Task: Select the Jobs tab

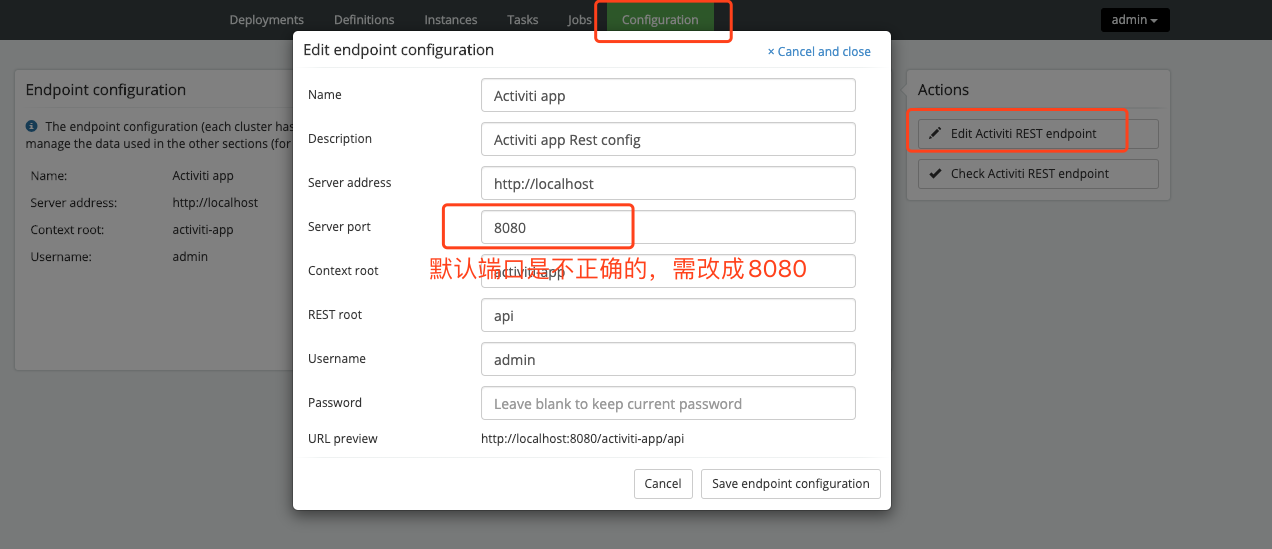Action: (x=579, y=19)
